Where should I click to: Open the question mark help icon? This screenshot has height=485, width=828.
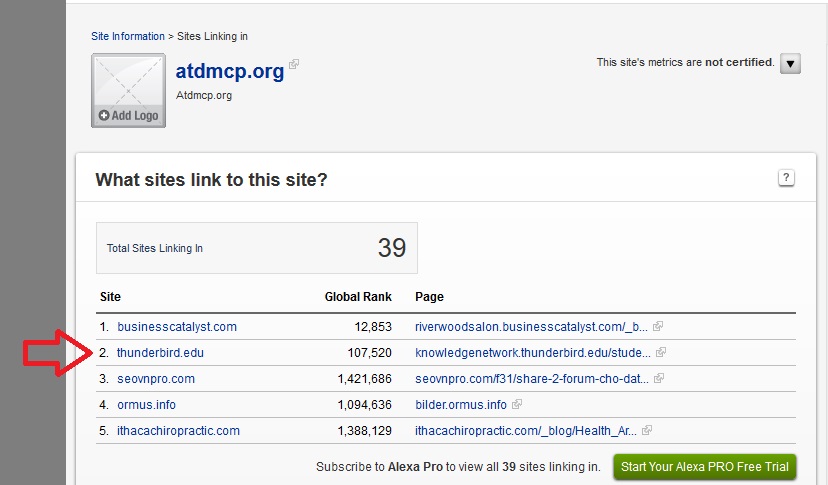click(786, 178)
